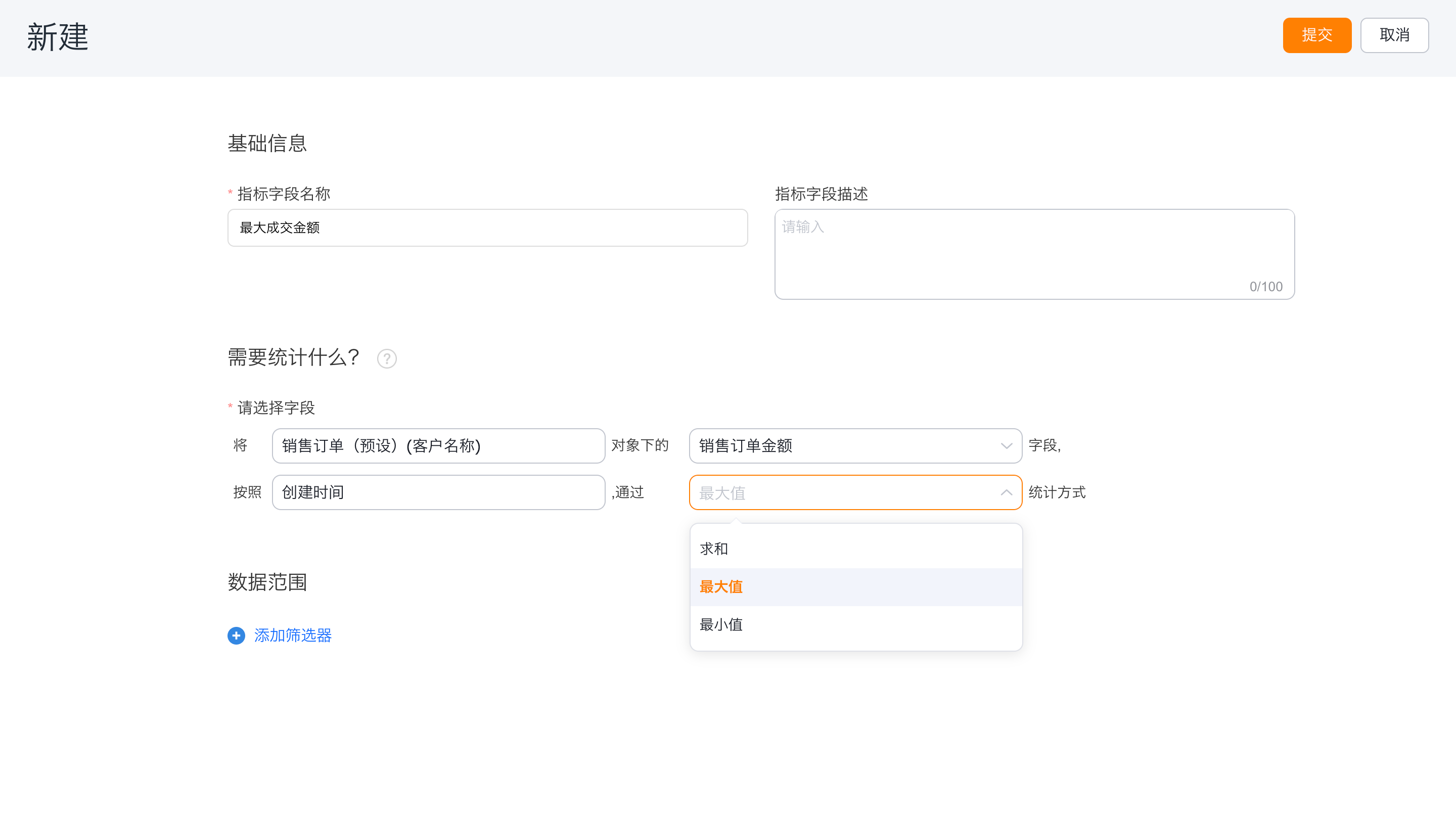Viewport: 1456px width, 819px height.
Task: Click the 销售订单(预设)(客户名称) object field
Action: tap(438, 446)
